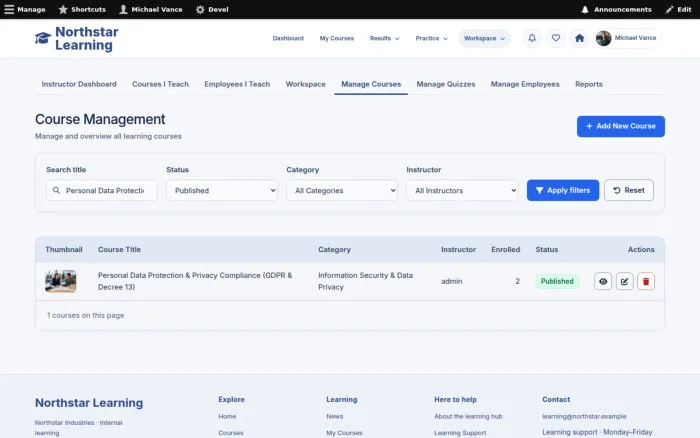Click '1 courses on this page' text
Viewport: 700px width, 438px height.
pos(86,315)
